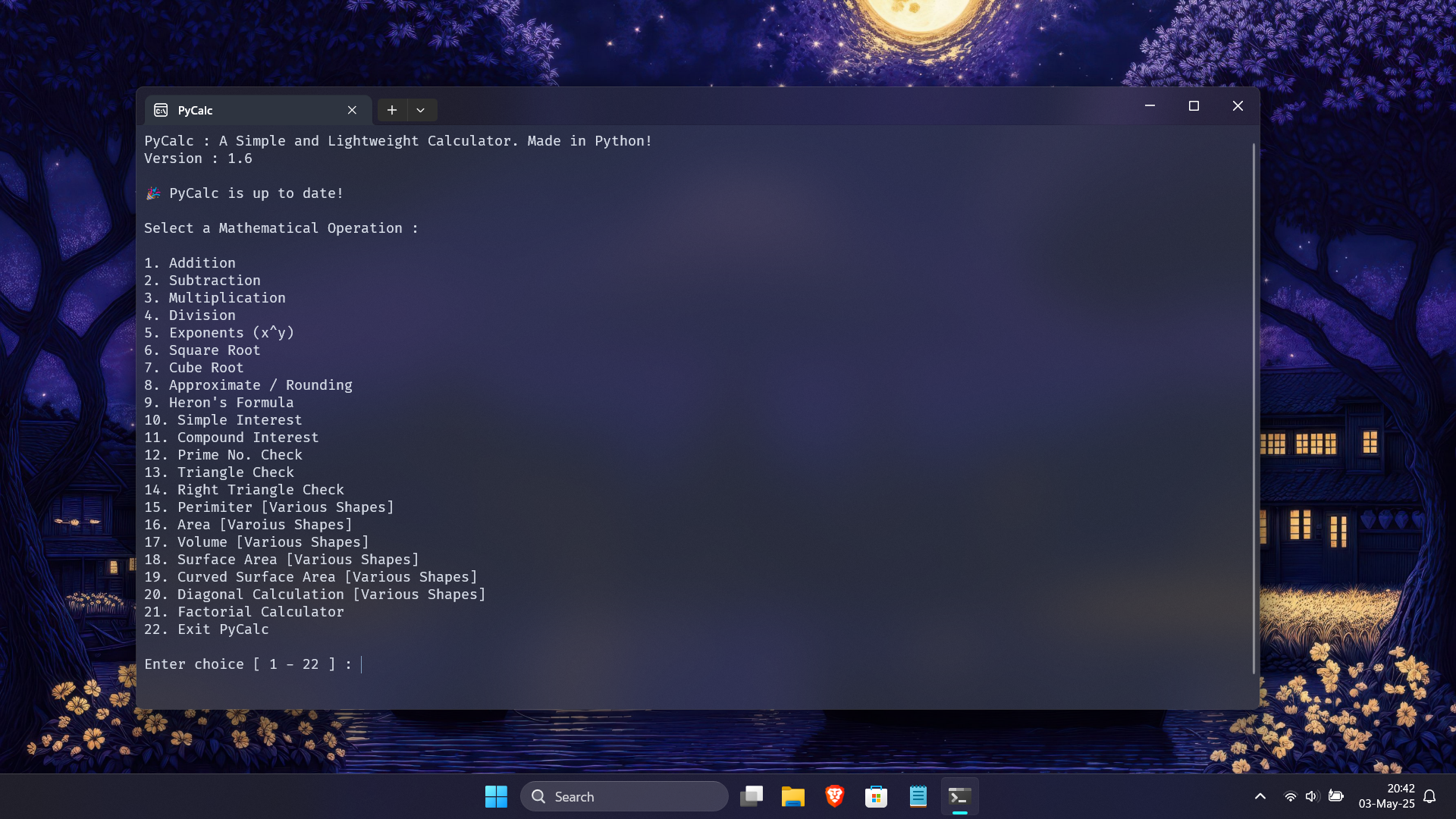Image resolution: width=1456 pixels, height=819 pixels.
Task: Click the '11. Compound Interest' line
Action: (x=231, y=438)
